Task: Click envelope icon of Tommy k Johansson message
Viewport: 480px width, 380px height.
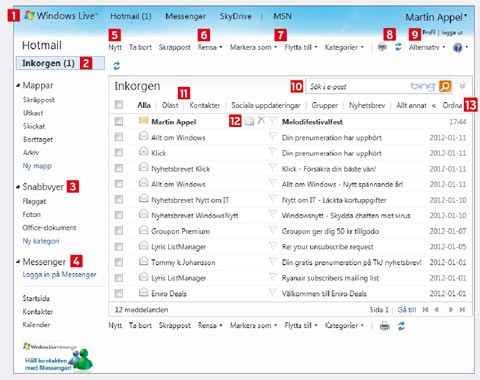Action: pyautogui.click(x=143, y=261)
